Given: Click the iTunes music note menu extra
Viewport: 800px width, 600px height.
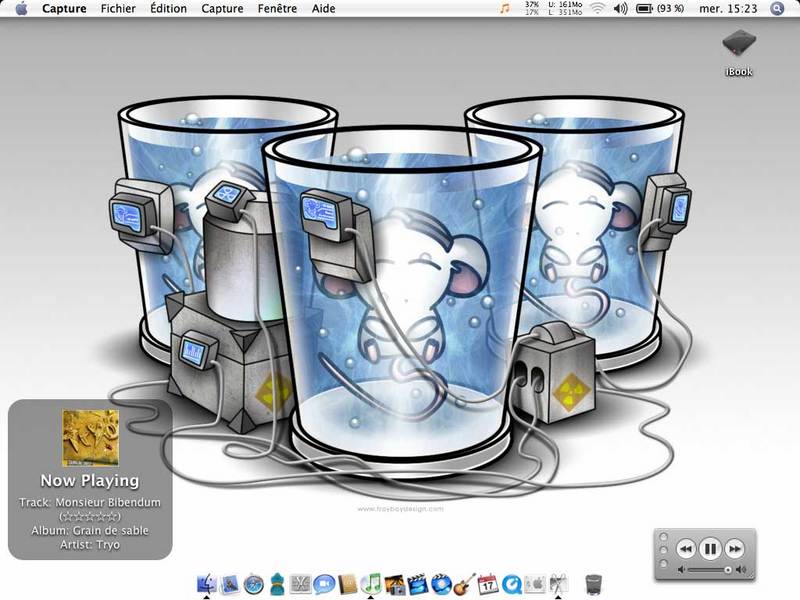Looking at the screenshot, I should point(505,9).
